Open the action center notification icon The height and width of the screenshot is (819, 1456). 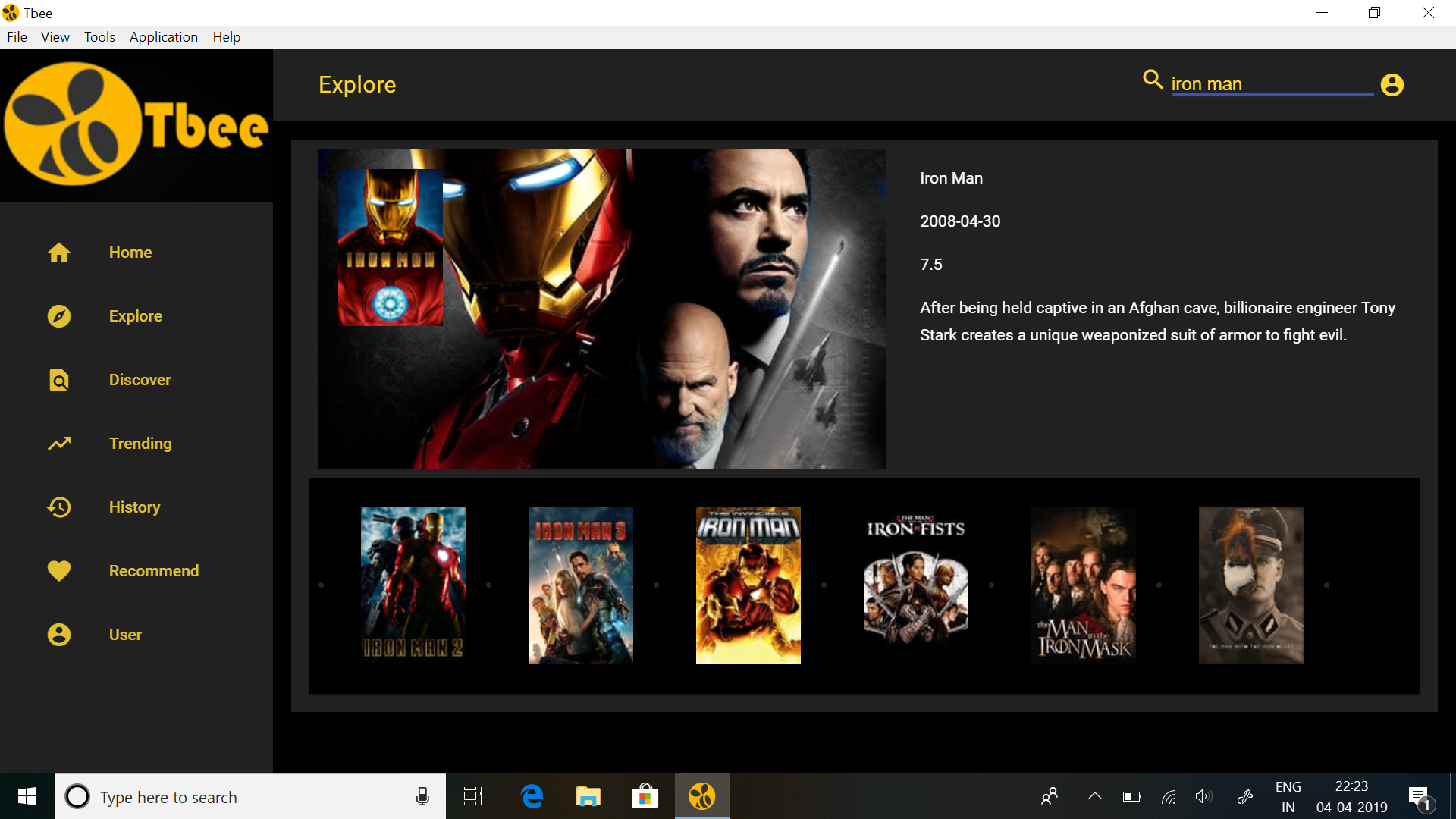1420,798
